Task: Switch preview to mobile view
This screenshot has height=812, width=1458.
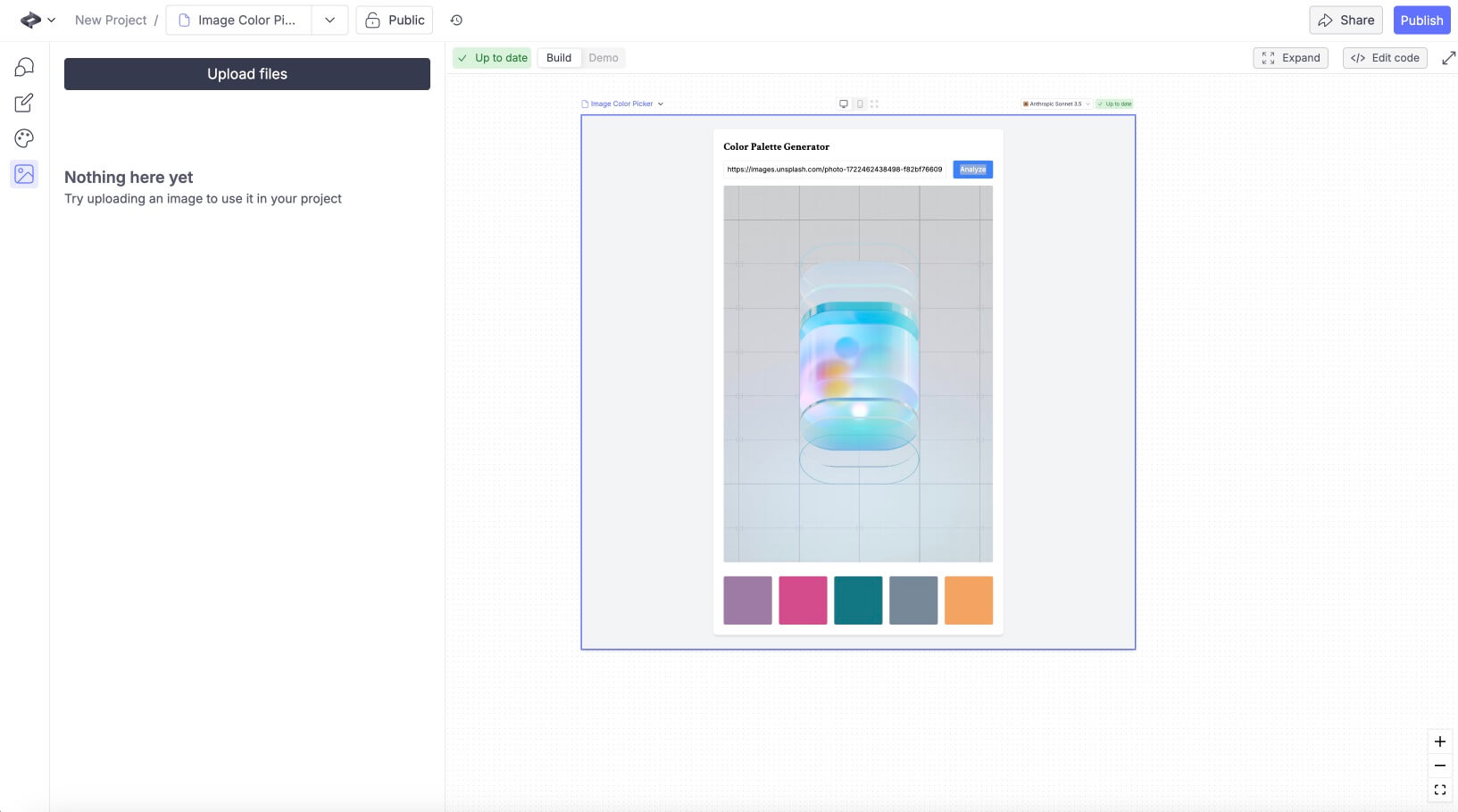Action: (860, 104)
